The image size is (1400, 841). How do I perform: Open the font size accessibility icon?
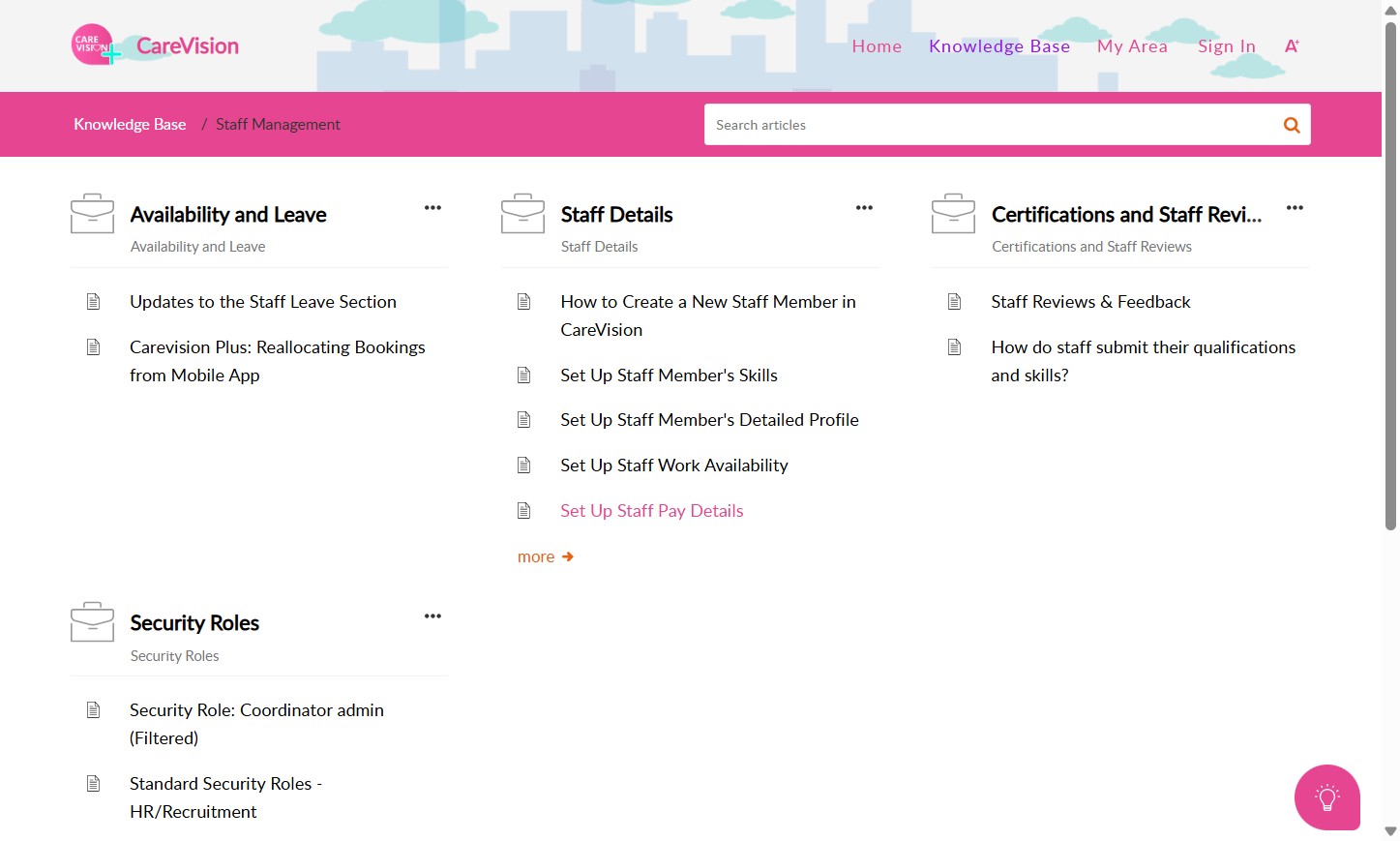(1292, 45)
